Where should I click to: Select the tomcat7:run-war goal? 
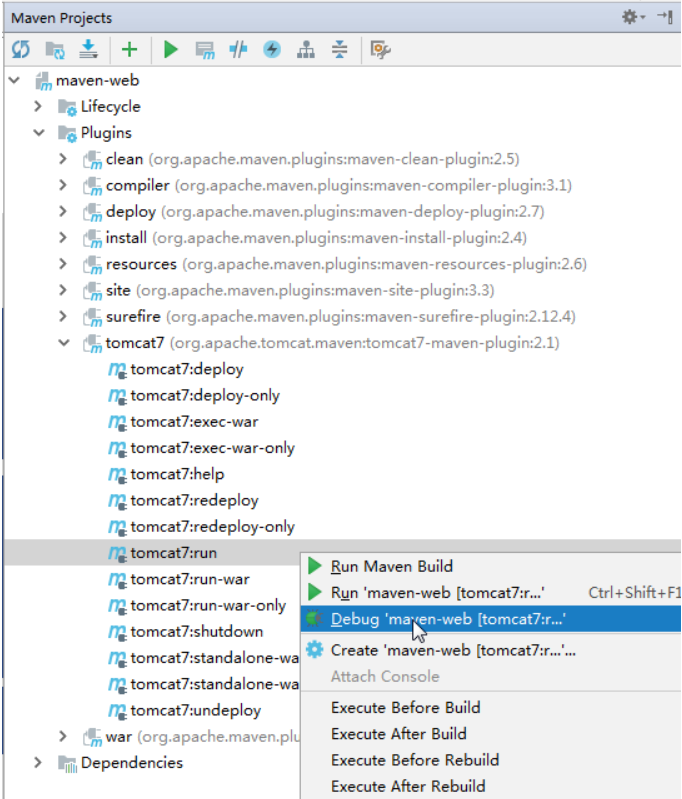click(190, 579)
